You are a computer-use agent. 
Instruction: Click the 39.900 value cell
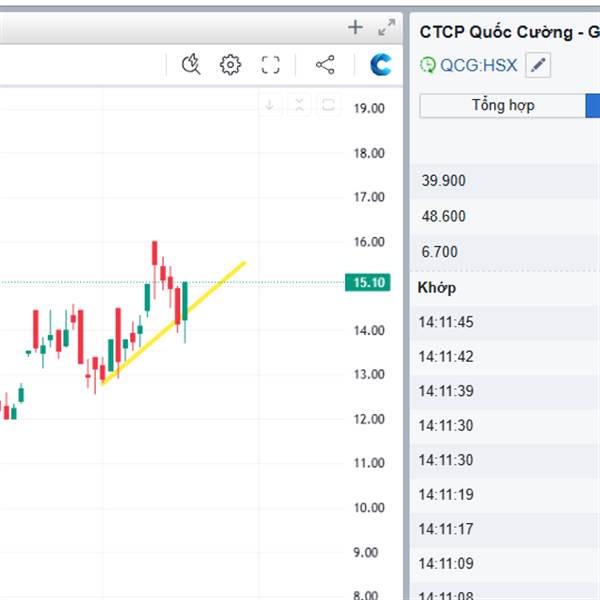coord(443,181)
